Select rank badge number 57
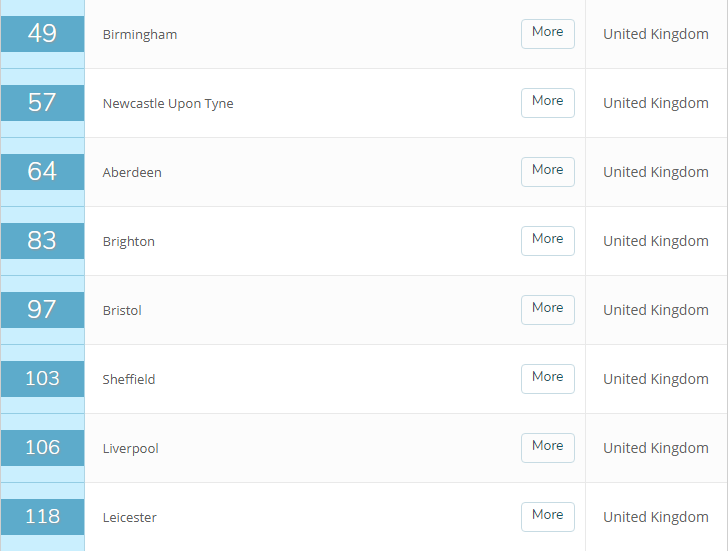This screenshot has width=728, height=551. click(x=42, y=103)
